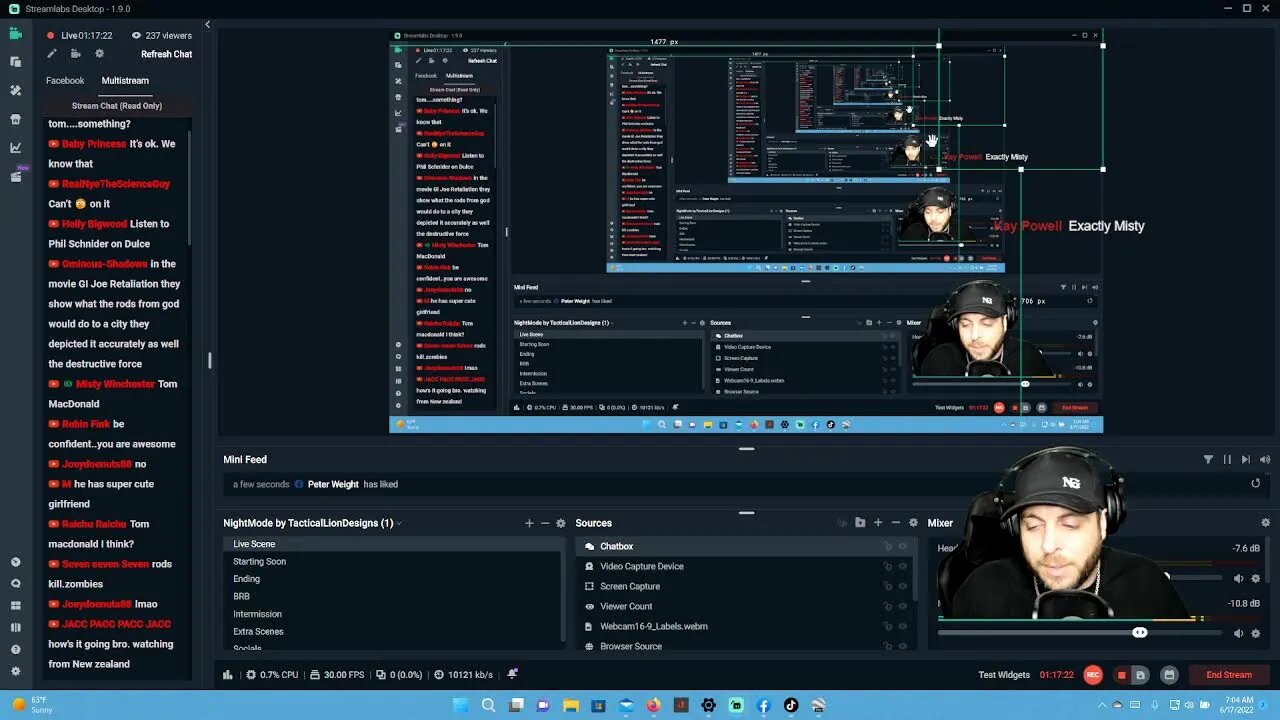Show hidden system tray icons chevron
Image resolution: width=1280 pixels, height=720 pixels.
pos(1103,705)
